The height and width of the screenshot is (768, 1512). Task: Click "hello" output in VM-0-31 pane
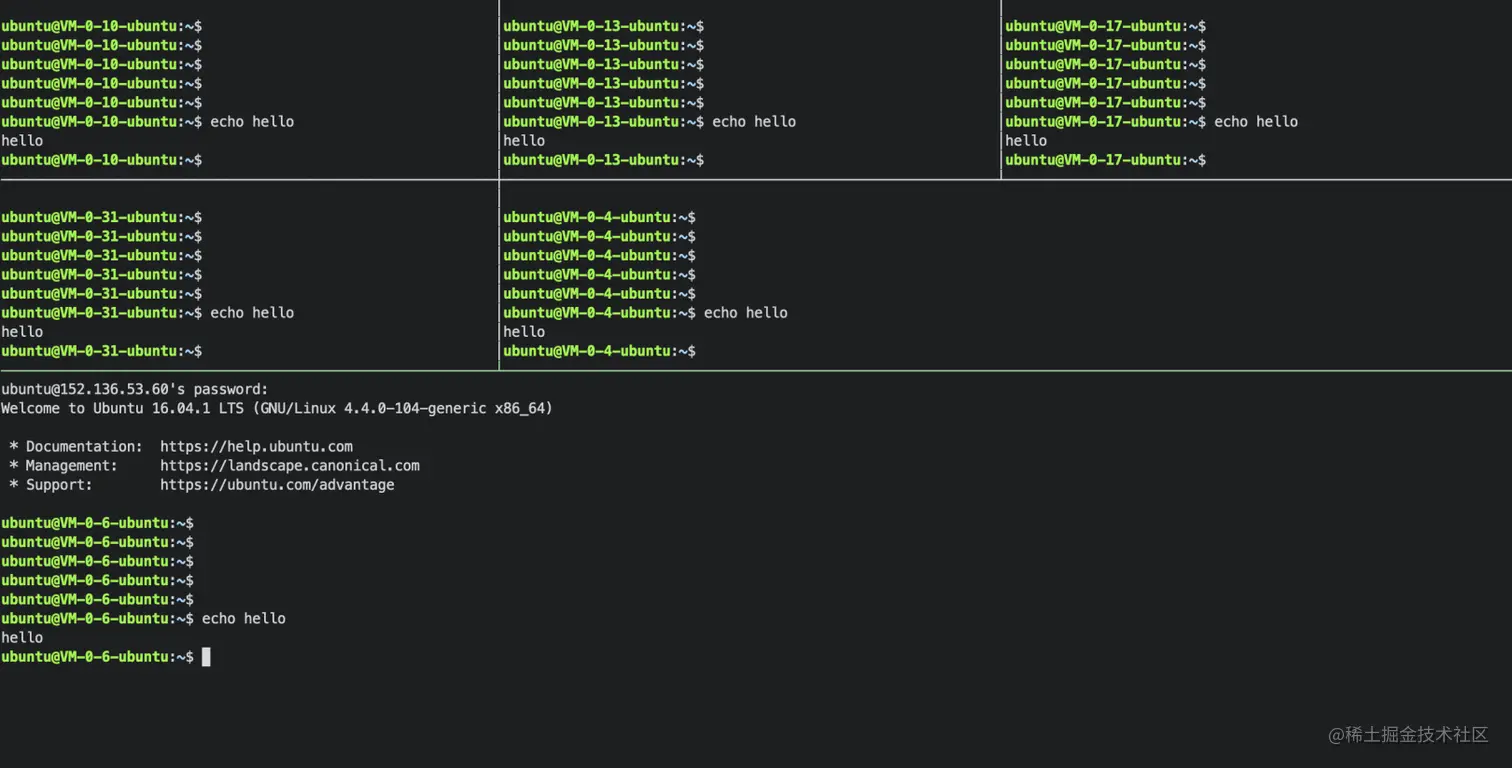tap(22, 332)
